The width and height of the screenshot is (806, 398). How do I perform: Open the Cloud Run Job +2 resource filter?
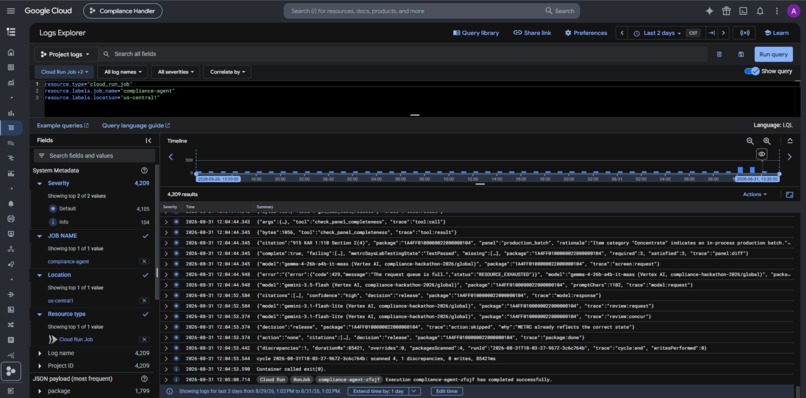tap(65, 72)
